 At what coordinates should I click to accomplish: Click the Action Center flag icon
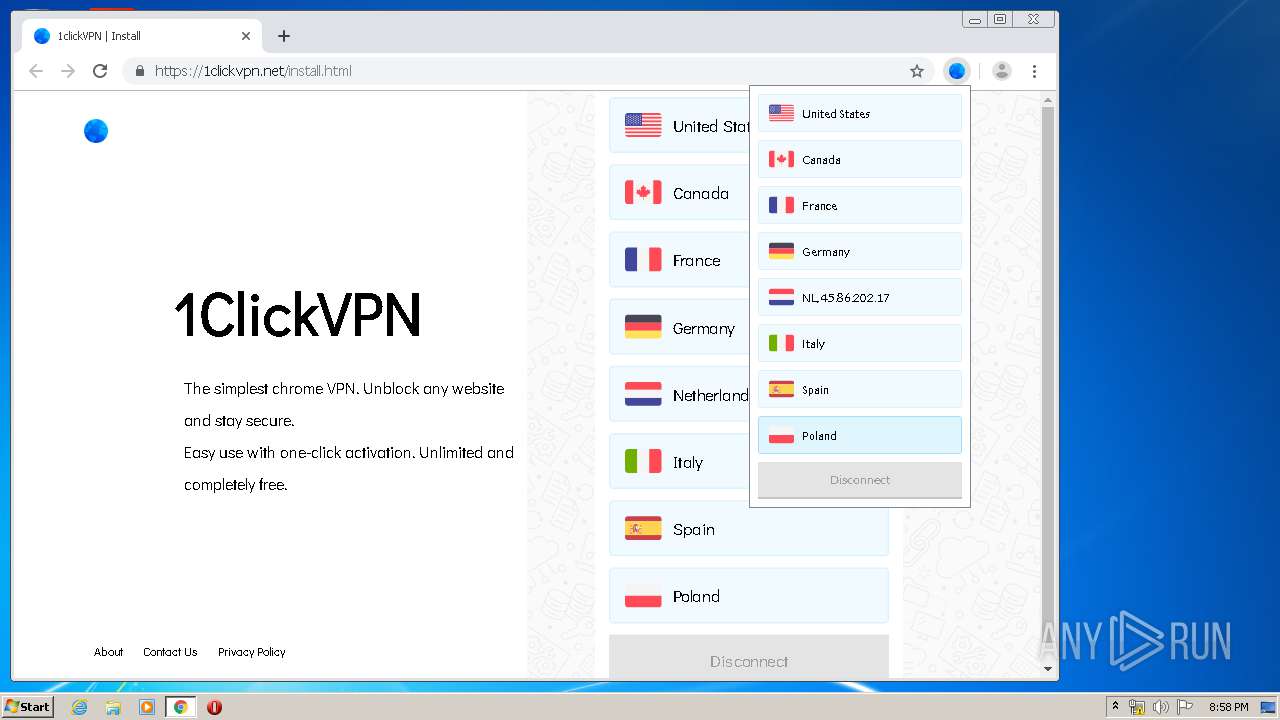1184,707
